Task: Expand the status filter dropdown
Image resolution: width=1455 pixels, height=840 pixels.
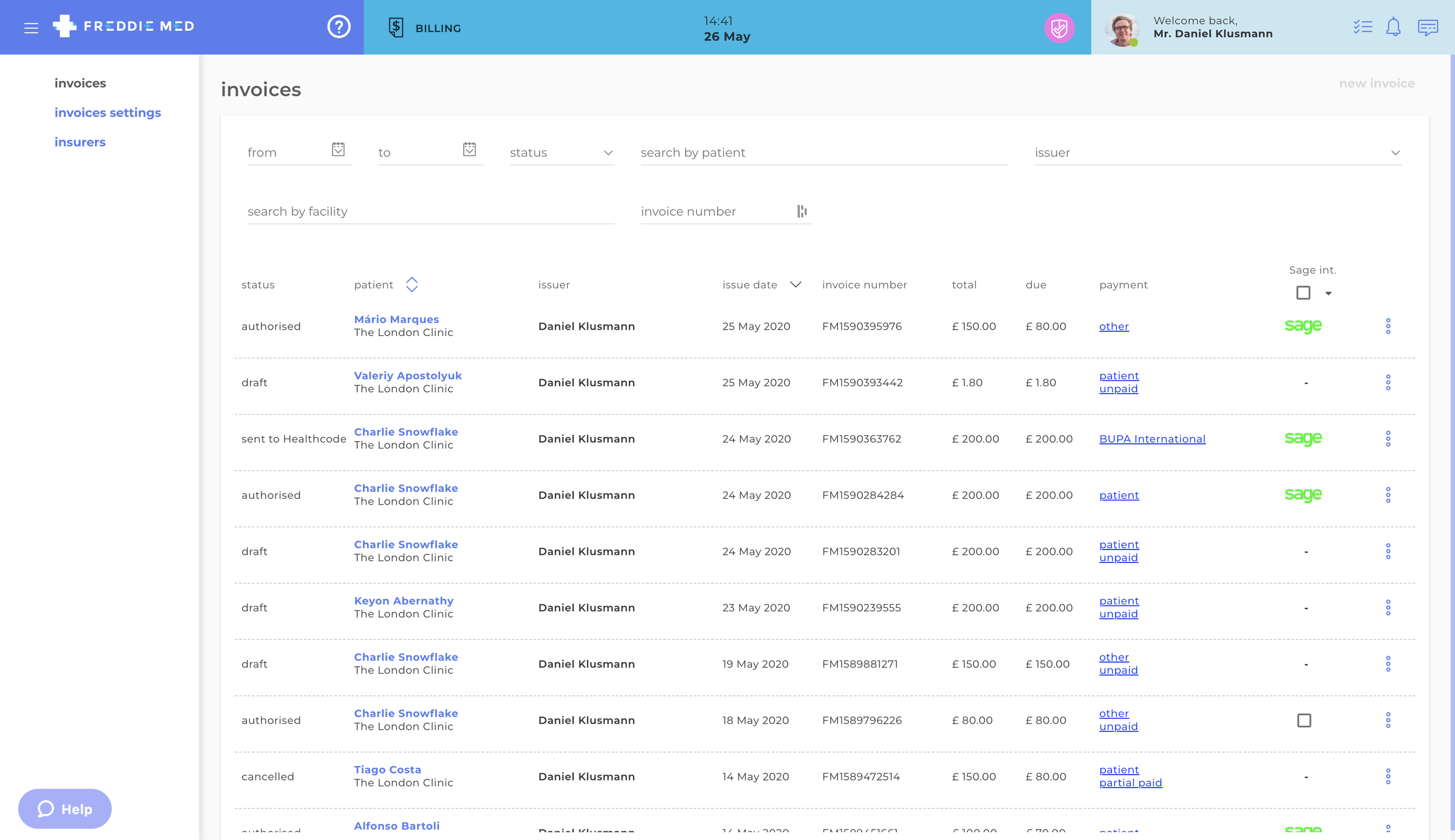Action: point(607,153)
